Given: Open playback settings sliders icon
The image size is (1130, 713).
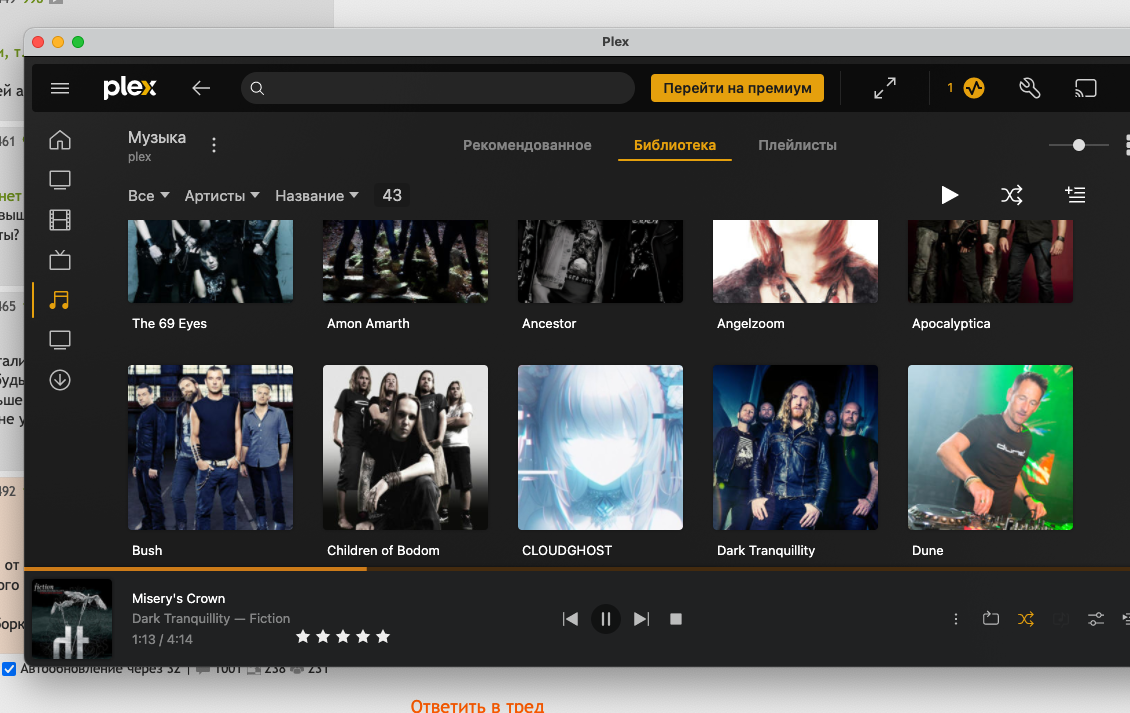Looking at the screenshot, I should pos(1095,619).
